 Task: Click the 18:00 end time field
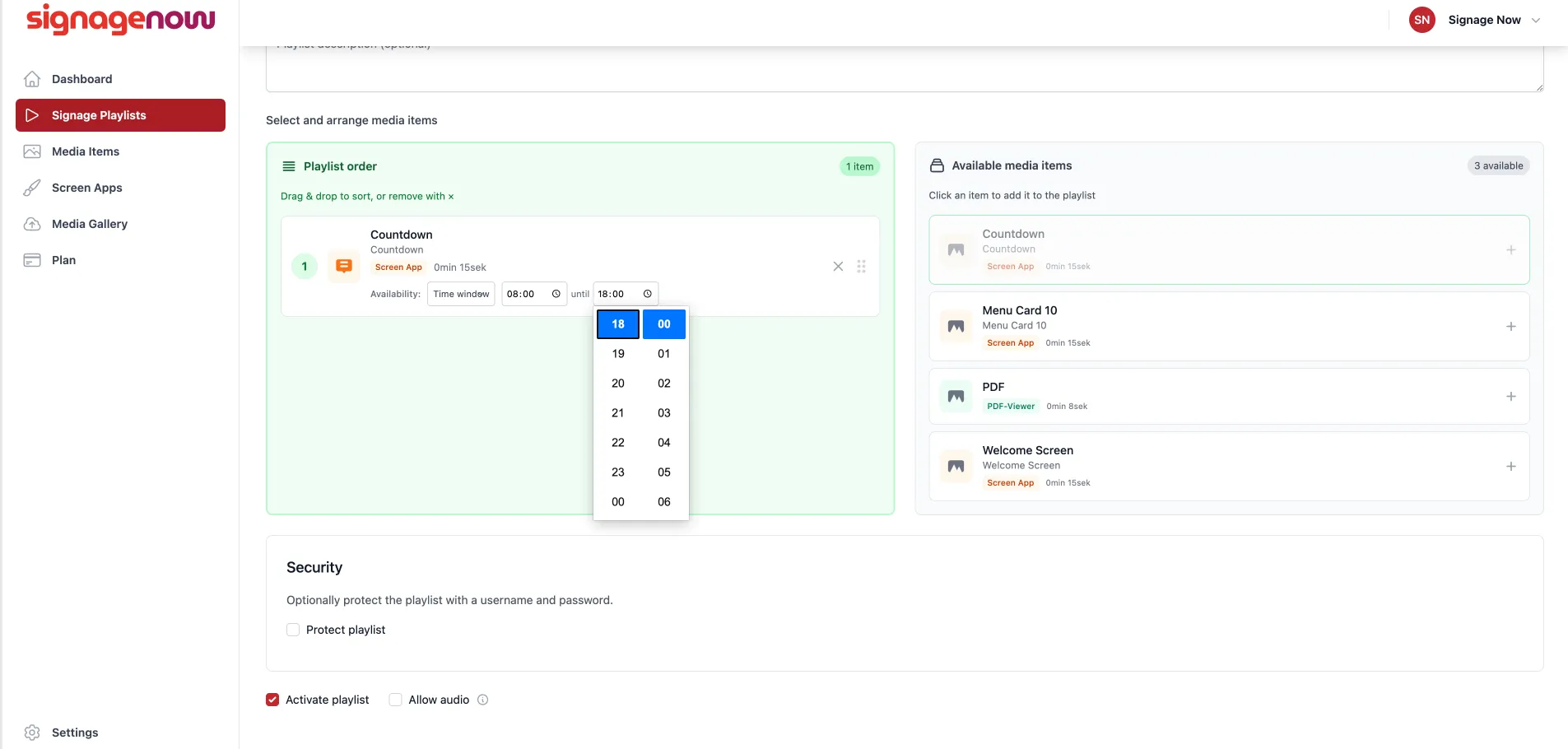tap(626, 294)
